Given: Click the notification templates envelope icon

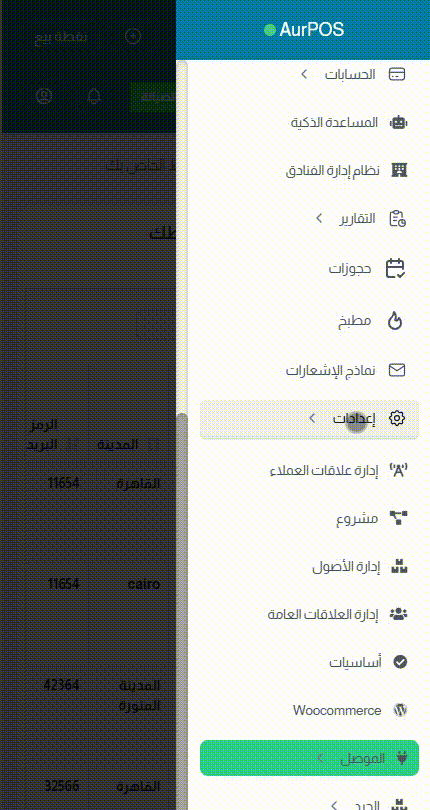Looking at the screenshot, I should point(397,370).
